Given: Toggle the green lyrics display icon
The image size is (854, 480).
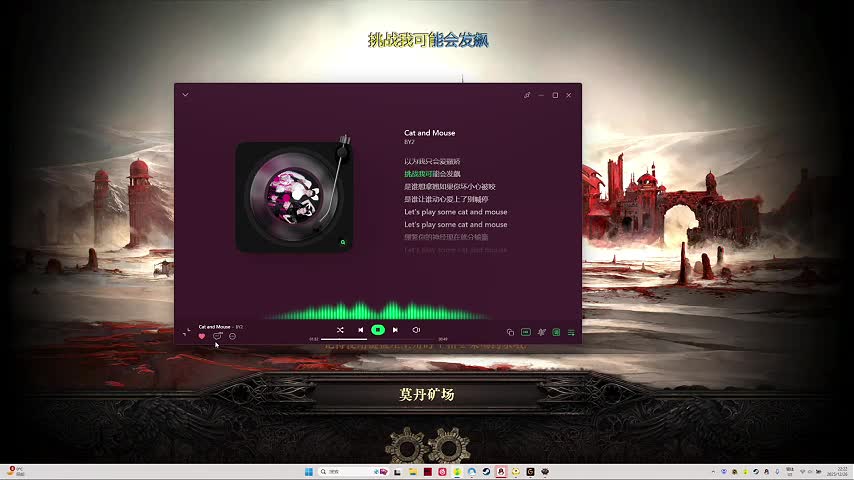Looking at the screenshot, I should [556, 332].
